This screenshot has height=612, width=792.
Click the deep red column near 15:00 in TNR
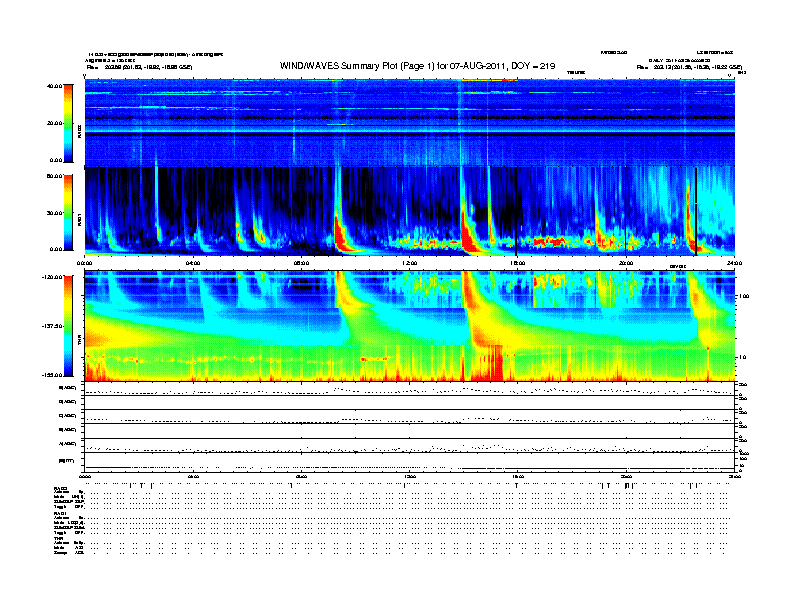(498, 363)
